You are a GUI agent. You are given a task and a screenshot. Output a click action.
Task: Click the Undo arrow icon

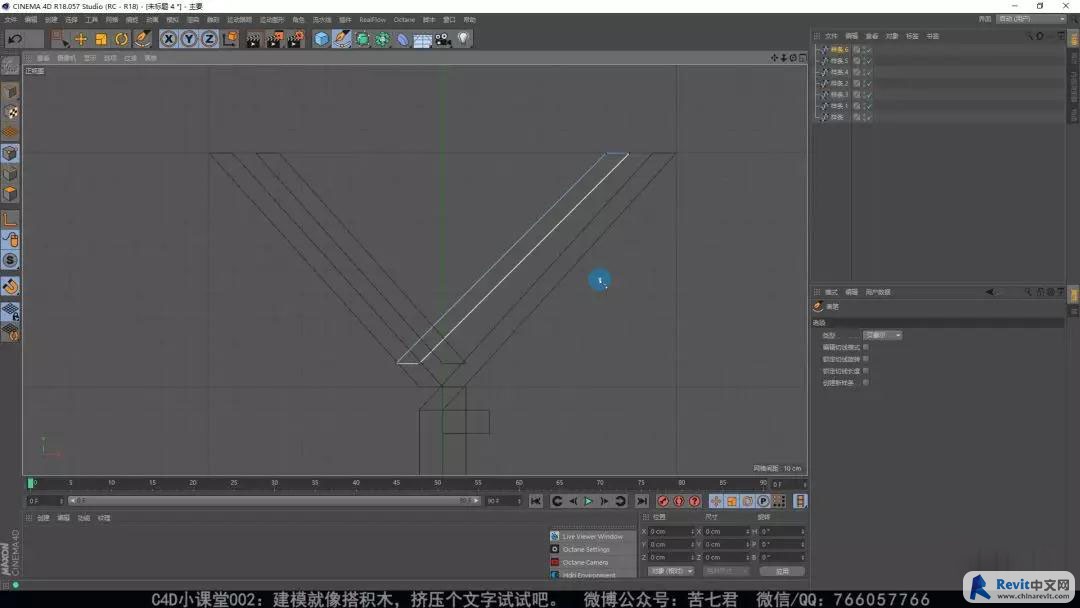tap(15, 39)
